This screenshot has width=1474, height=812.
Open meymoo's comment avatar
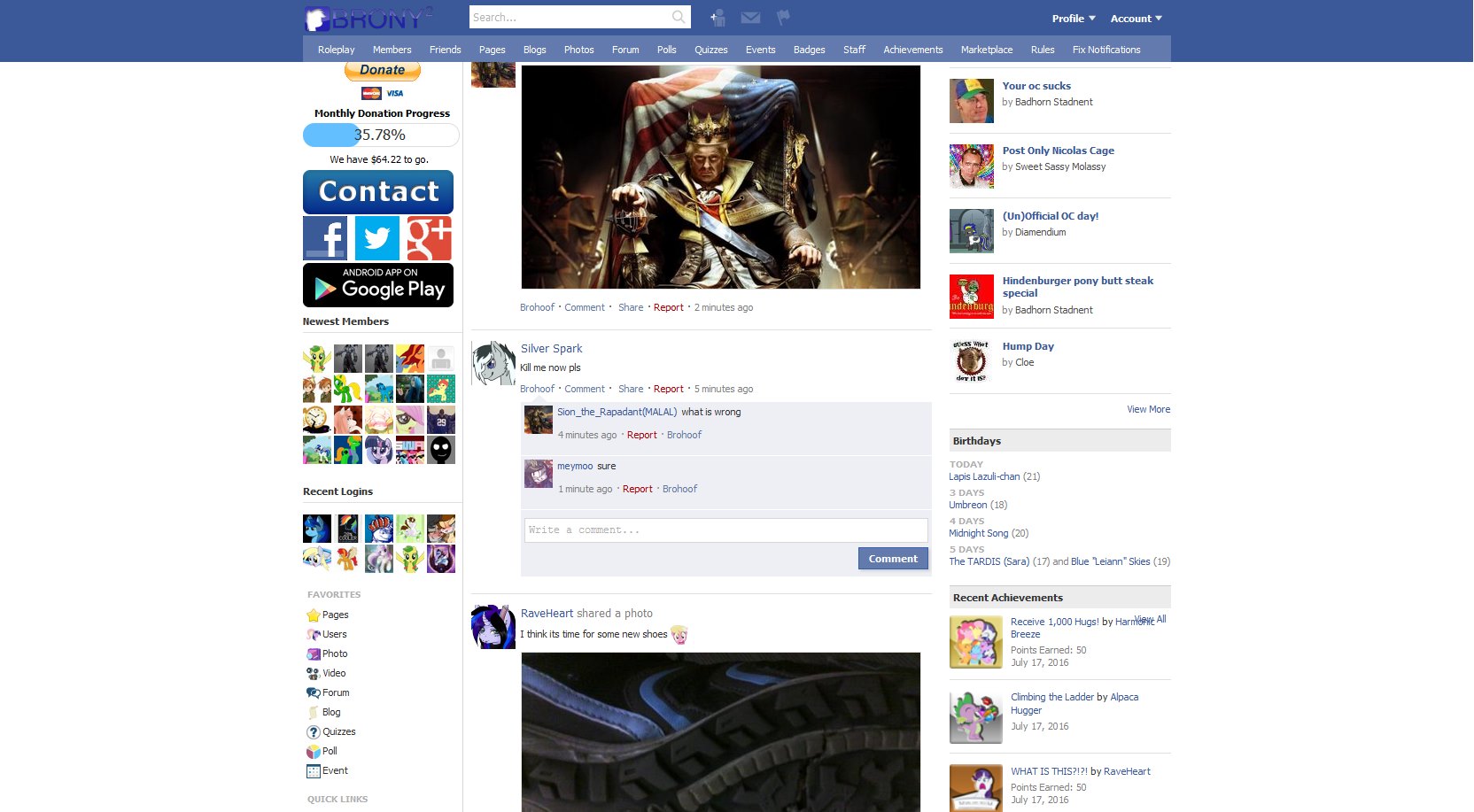point(539,474)
